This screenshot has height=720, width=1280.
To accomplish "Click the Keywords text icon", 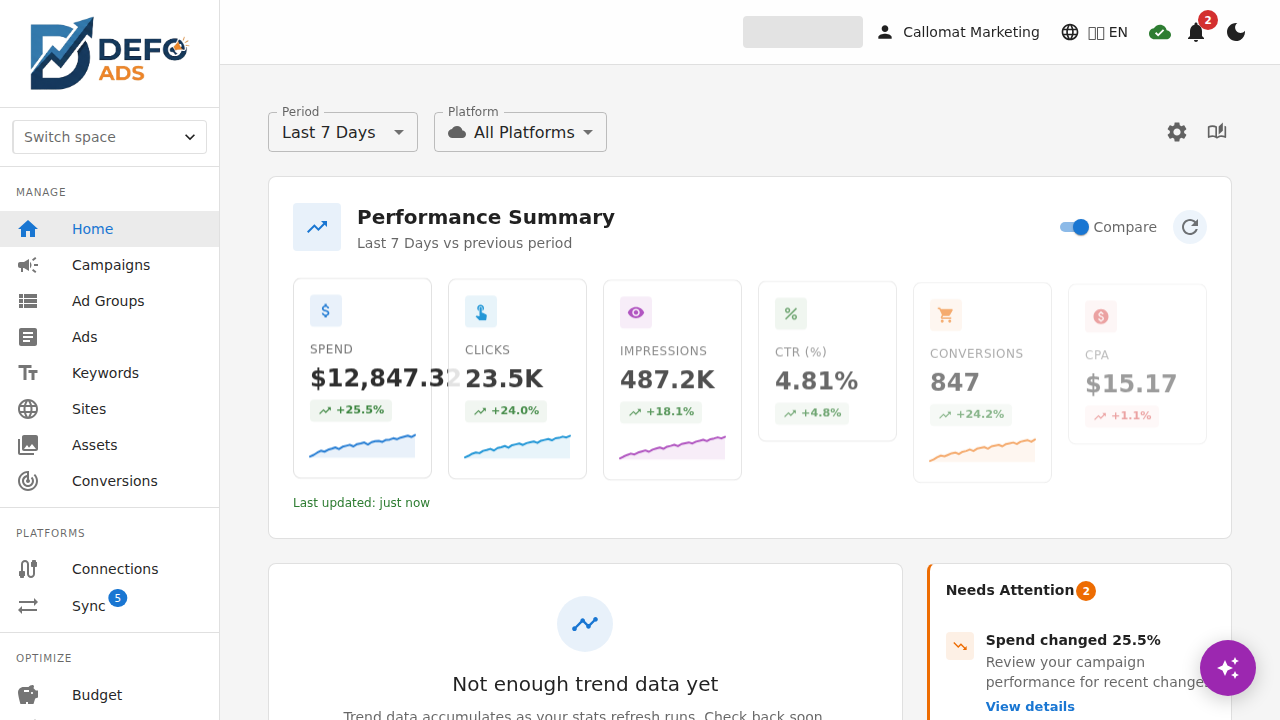I will pyautogui.click(x=28, y=373).
